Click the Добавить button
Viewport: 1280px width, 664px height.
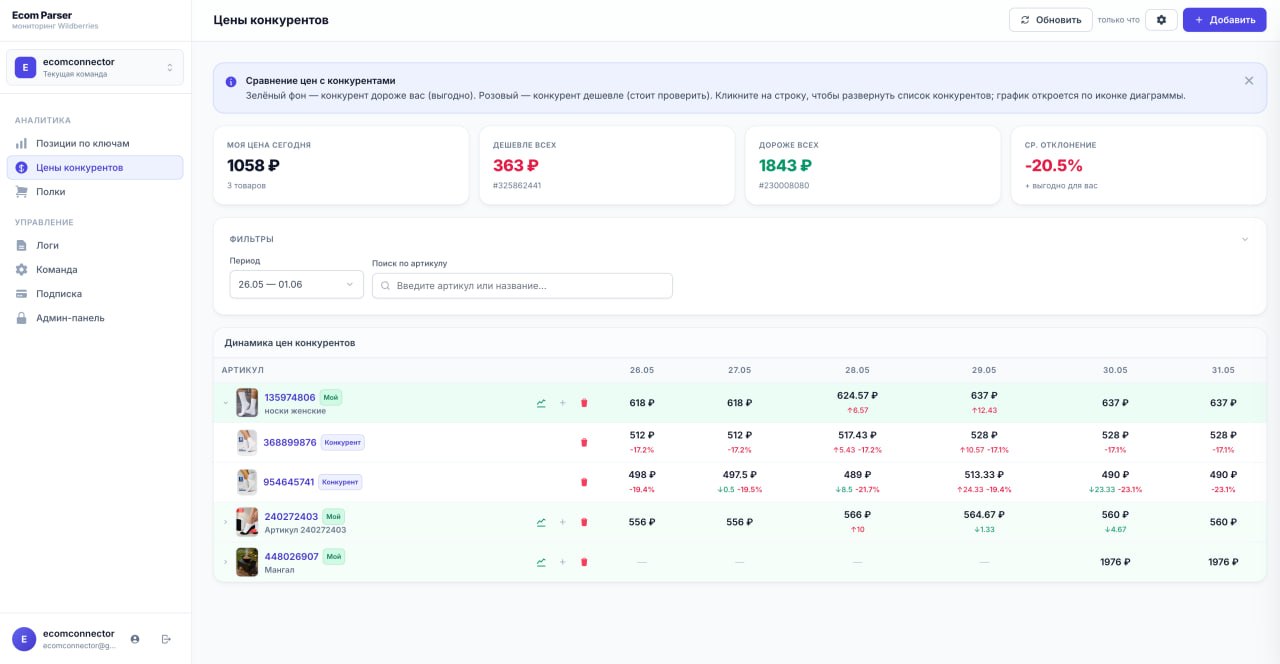pos(1224,20)
